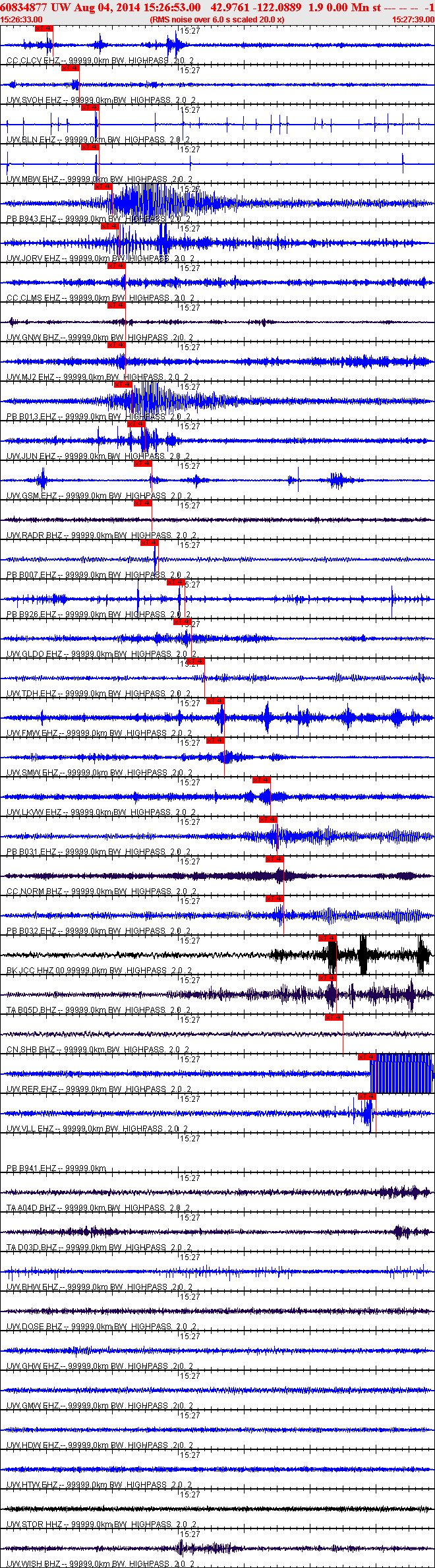435x1568 pixels.
Task: Click the red pick marker on the UW.FMW trace
Action: (x=215, y=701)
